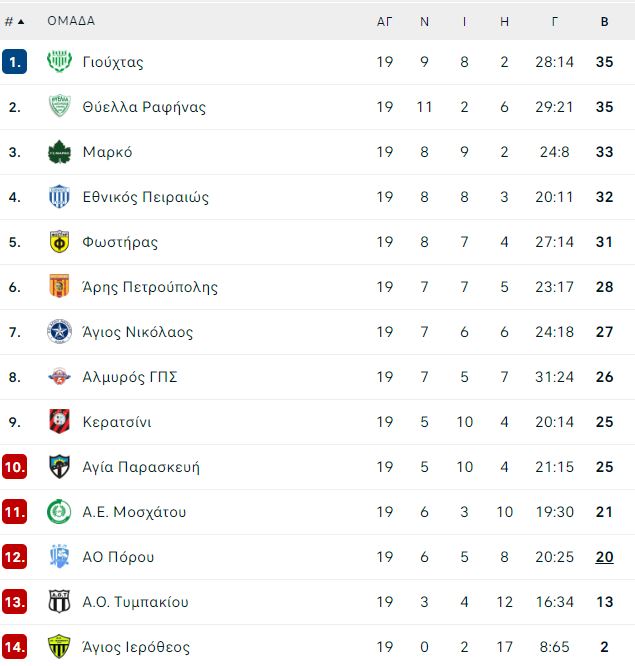635x666 pixels.
Task: Click the ΑΓ matches column header
Action: click(384, 21)
